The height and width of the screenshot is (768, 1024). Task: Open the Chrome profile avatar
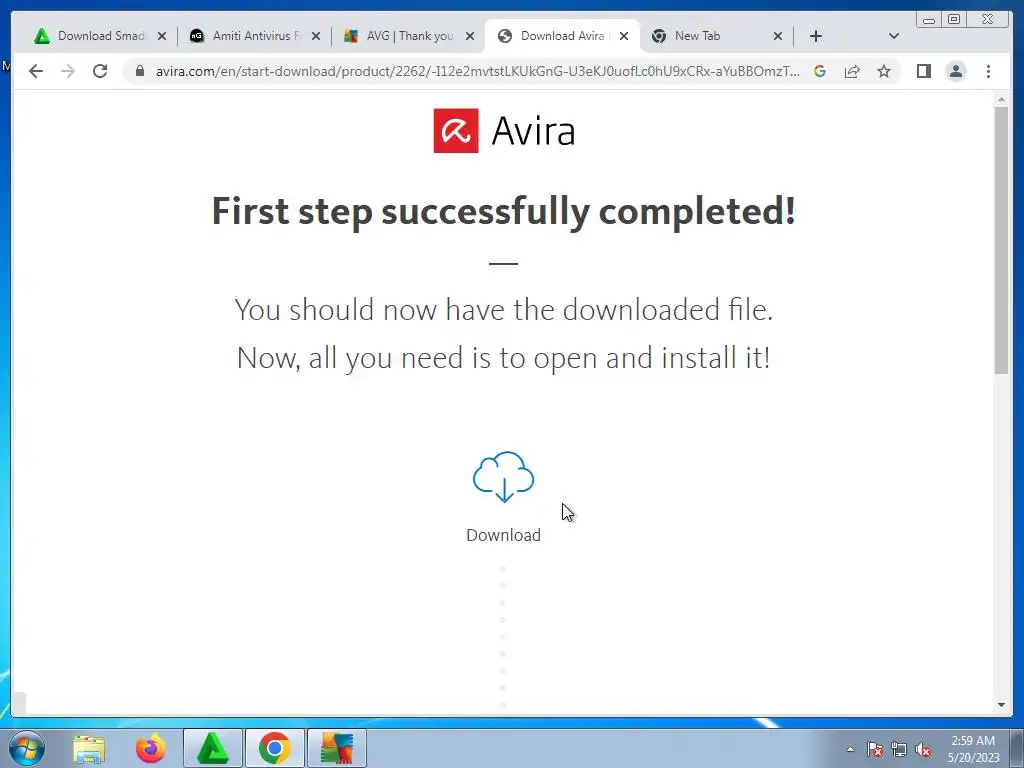955,71
